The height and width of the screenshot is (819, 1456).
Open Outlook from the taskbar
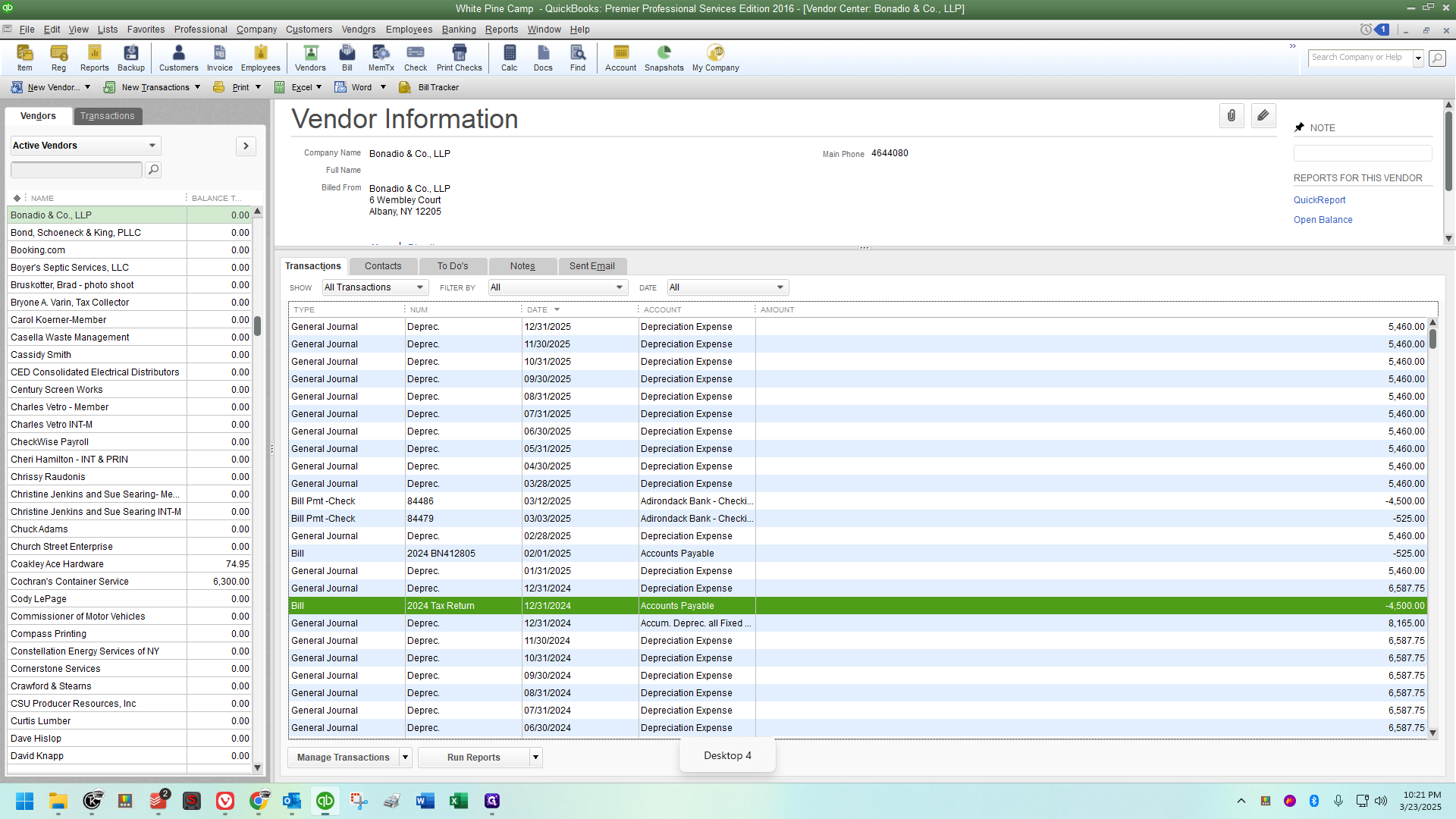coord(292,801)
